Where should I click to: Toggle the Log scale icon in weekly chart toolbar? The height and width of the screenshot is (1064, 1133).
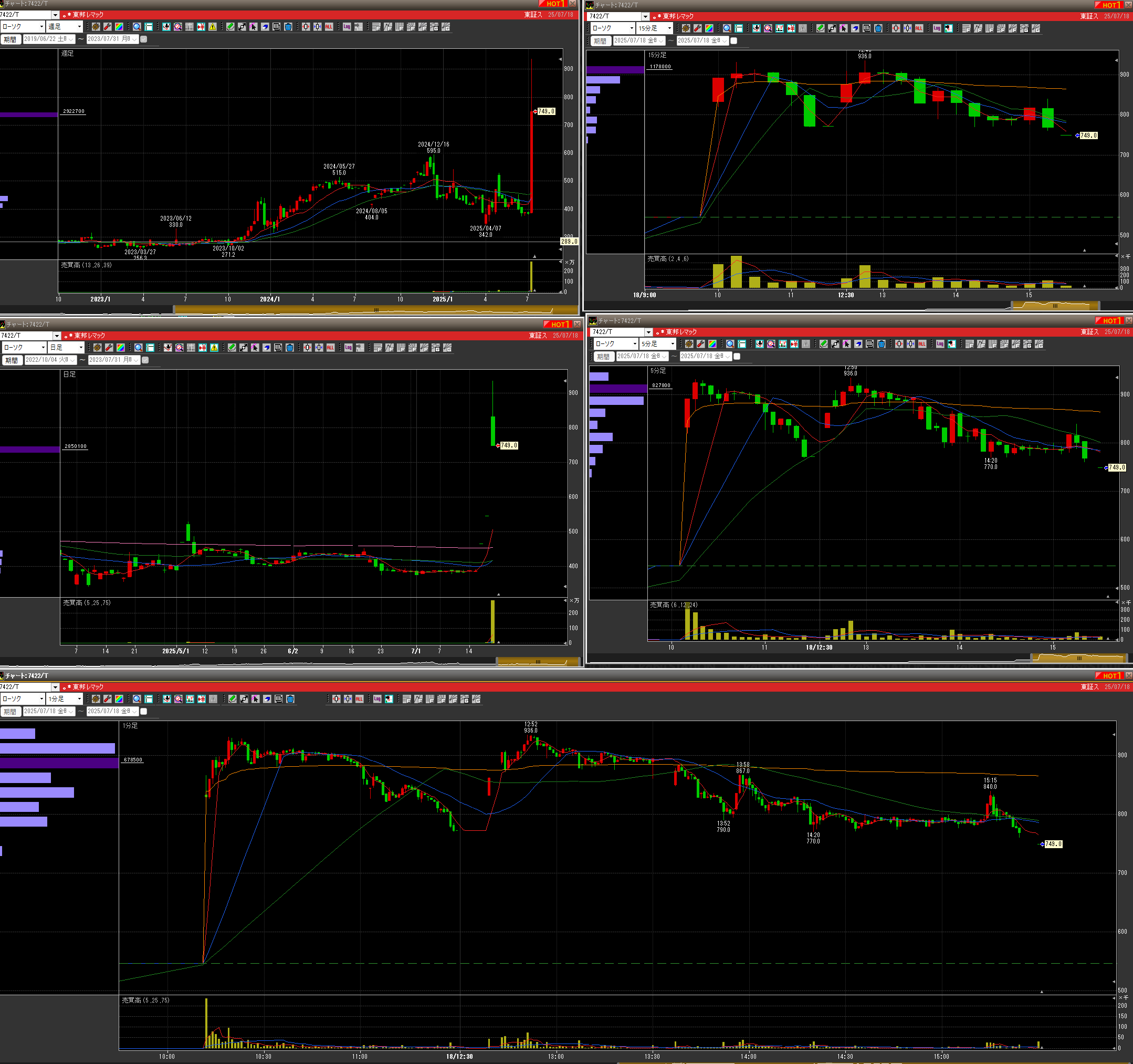point(347,27)
